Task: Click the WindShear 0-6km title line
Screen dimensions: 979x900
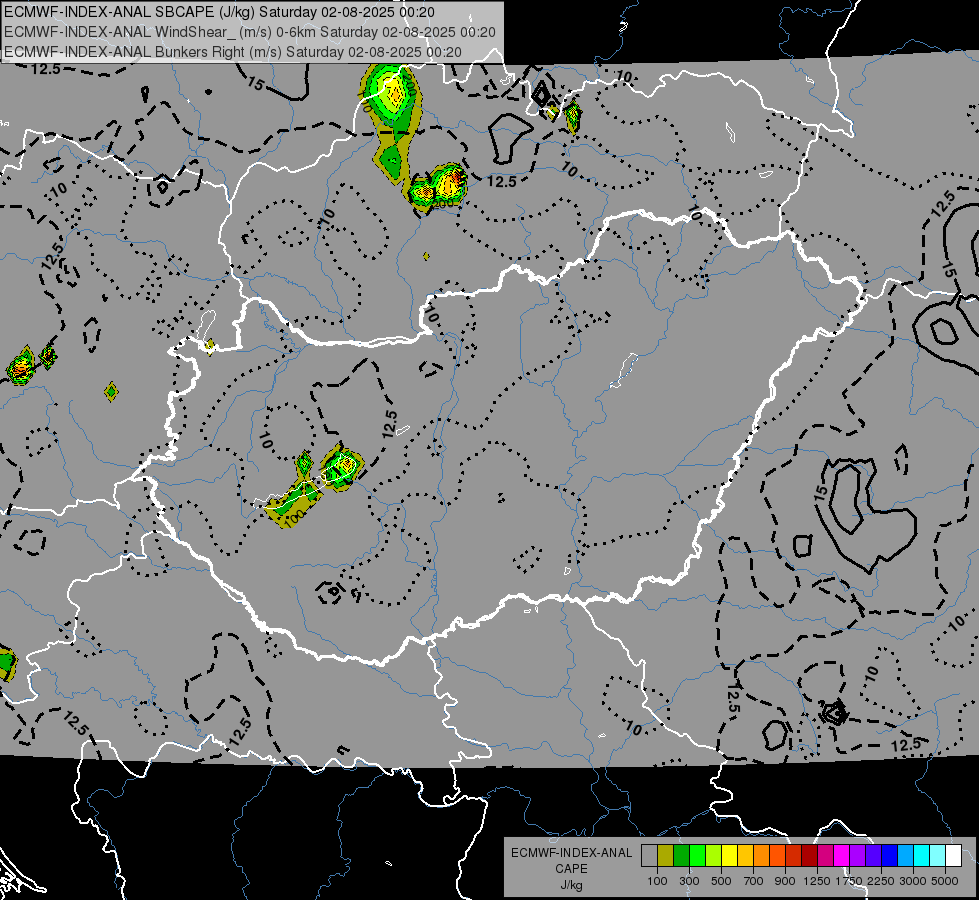Action: [x=250, y=32]
